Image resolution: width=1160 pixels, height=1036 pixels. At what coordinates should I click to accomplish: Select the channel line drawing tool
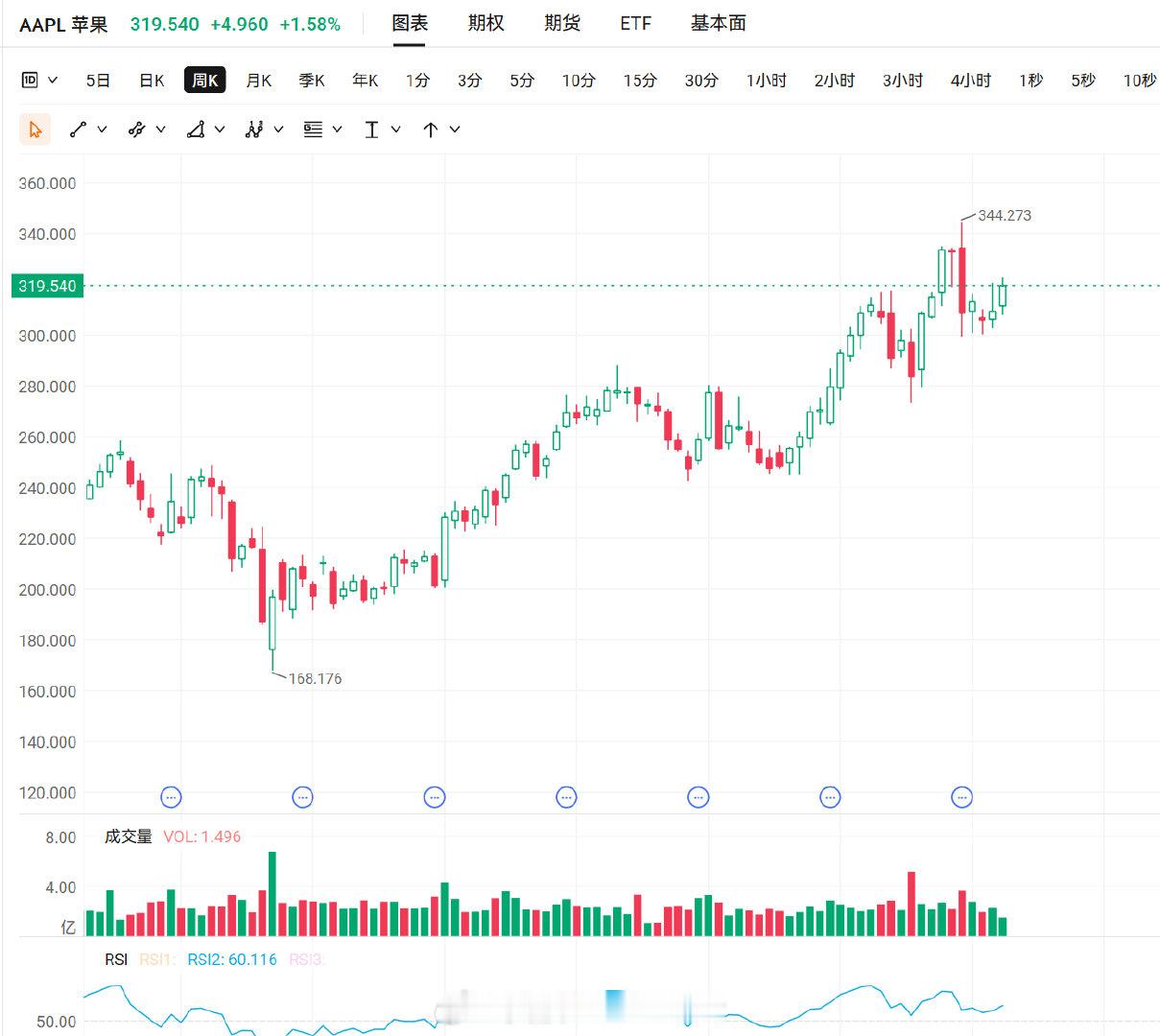tap(137, 129)
